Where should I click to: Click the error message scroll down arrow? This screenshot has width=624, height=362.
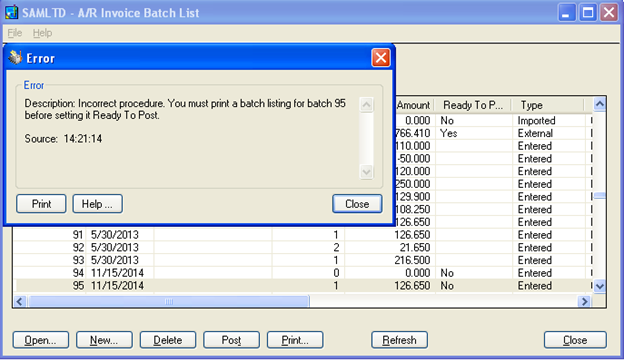tap(366, 172)
